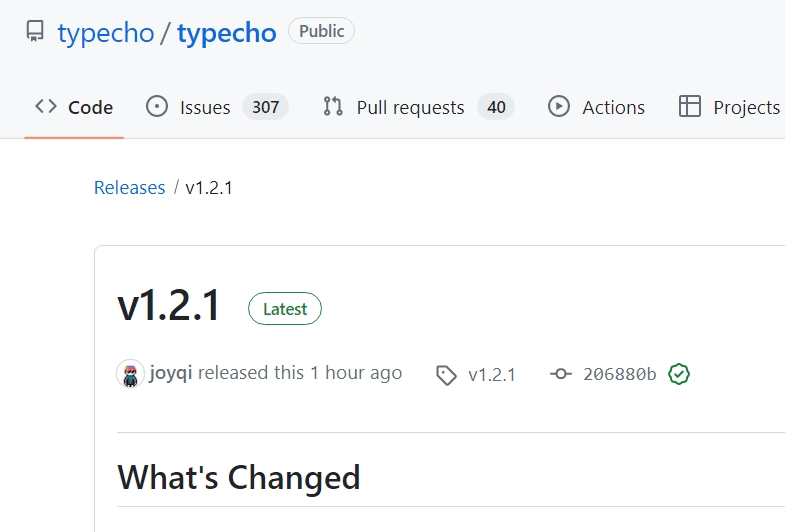Click the repository book icon

click(x=35, y=31)
